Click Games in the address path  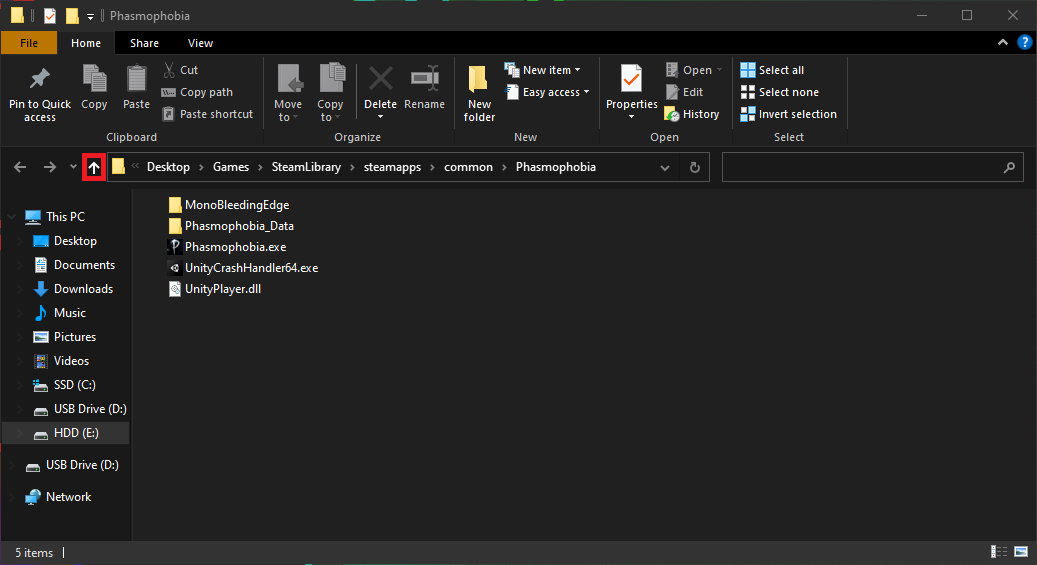[231, 167]
